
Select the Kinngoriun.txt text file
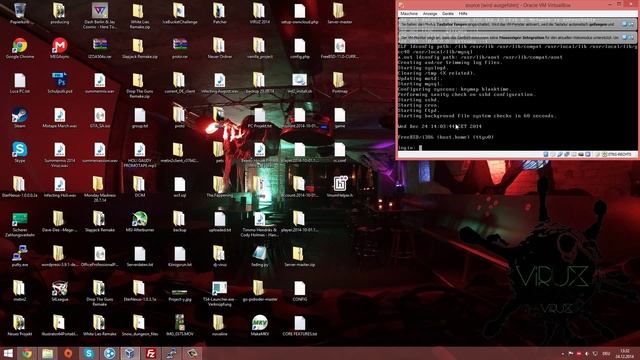pyautogui.click(x=180, y=257)
